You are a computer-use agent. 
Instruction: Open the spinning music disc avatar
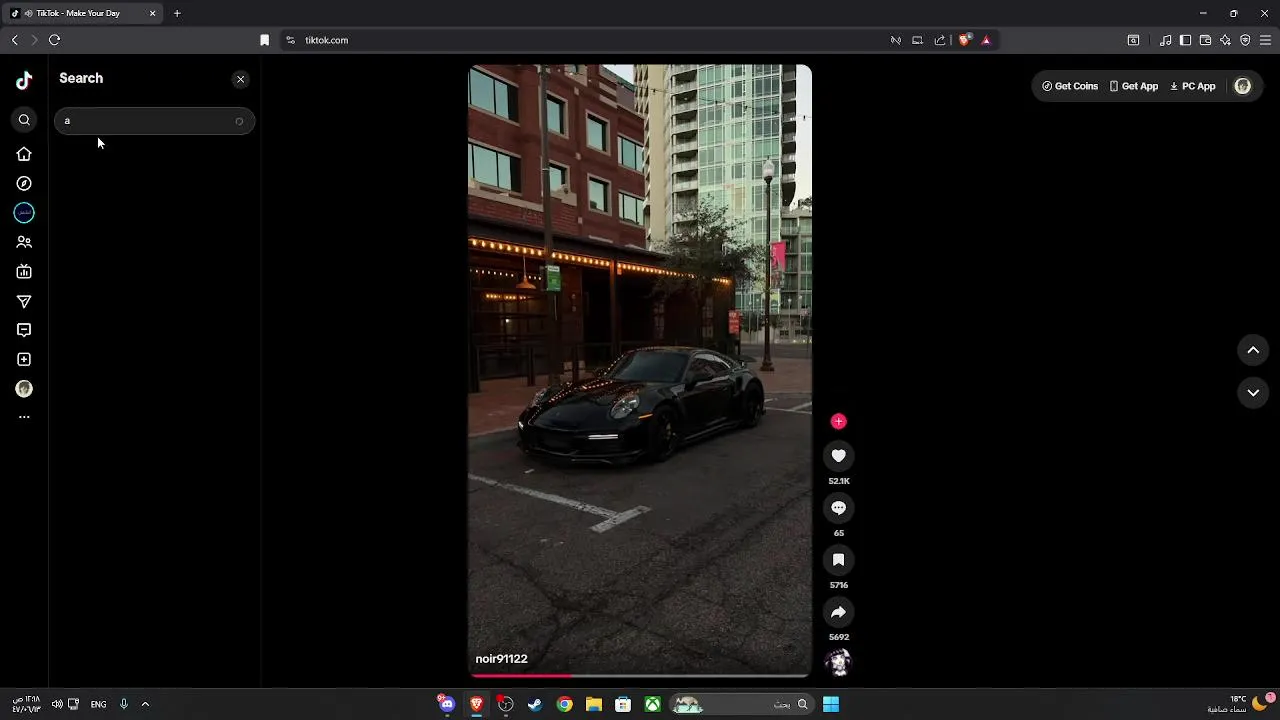point(838,662)
